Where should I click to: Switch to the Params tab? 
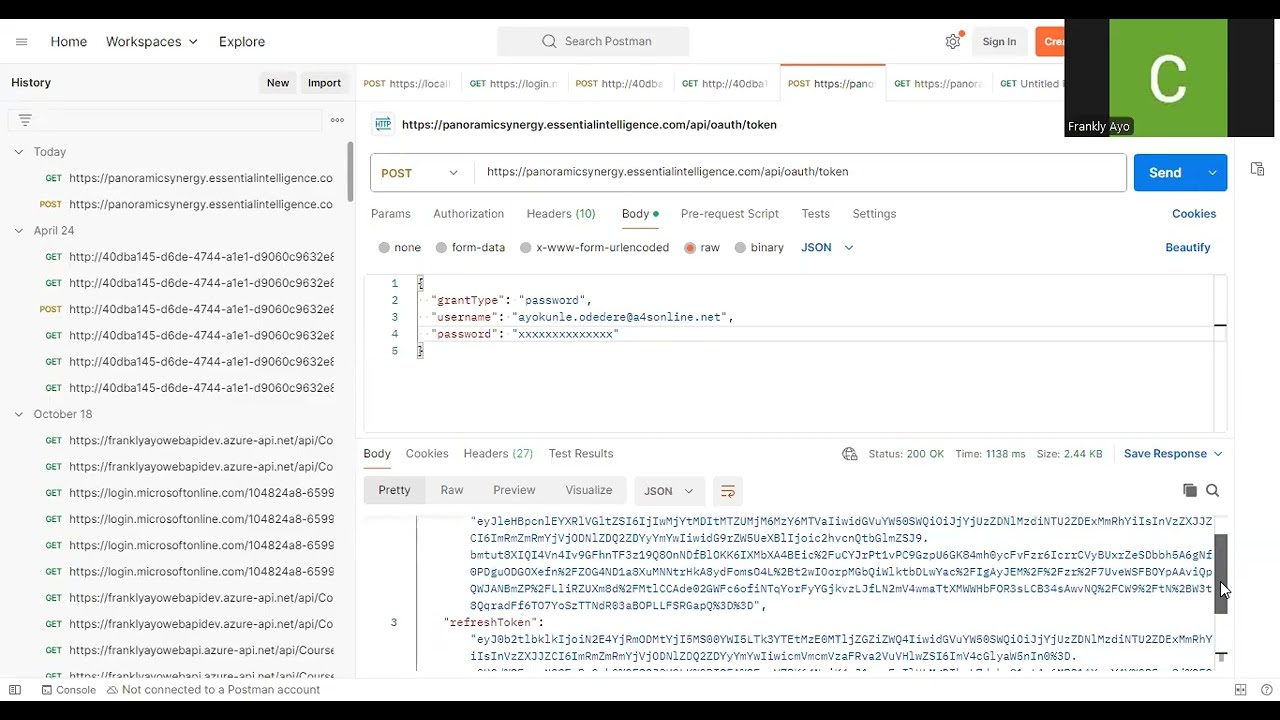point(391,214)
